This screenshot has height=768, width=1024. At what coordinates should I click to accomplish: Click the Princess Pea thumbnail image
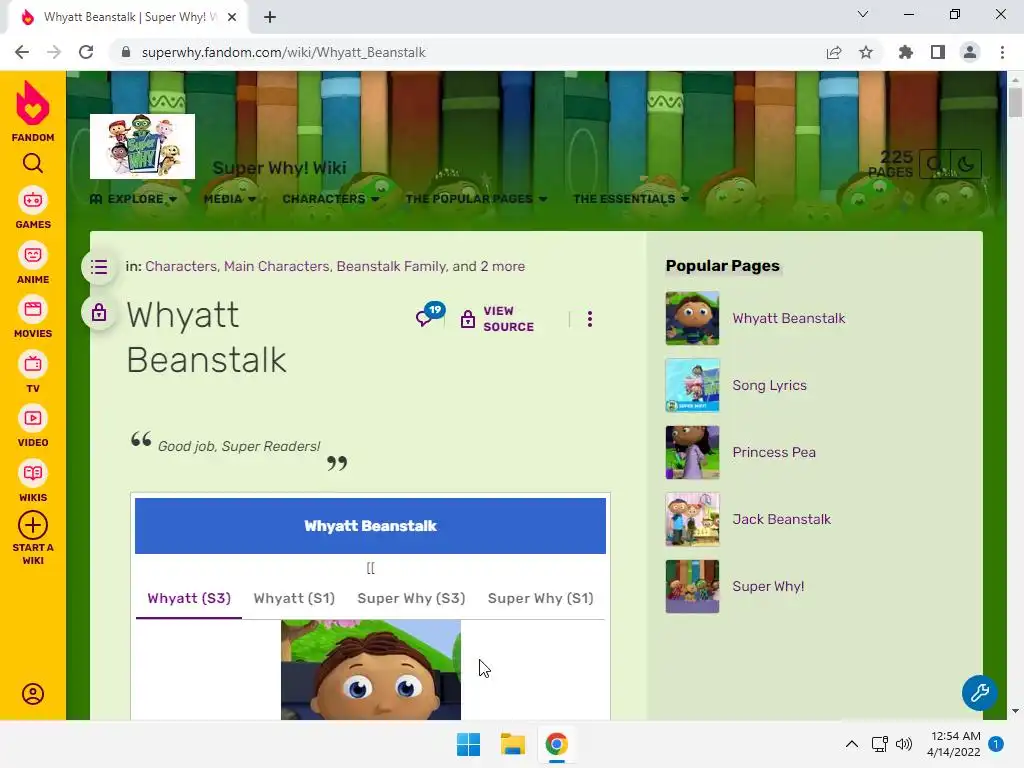point(692,452)
